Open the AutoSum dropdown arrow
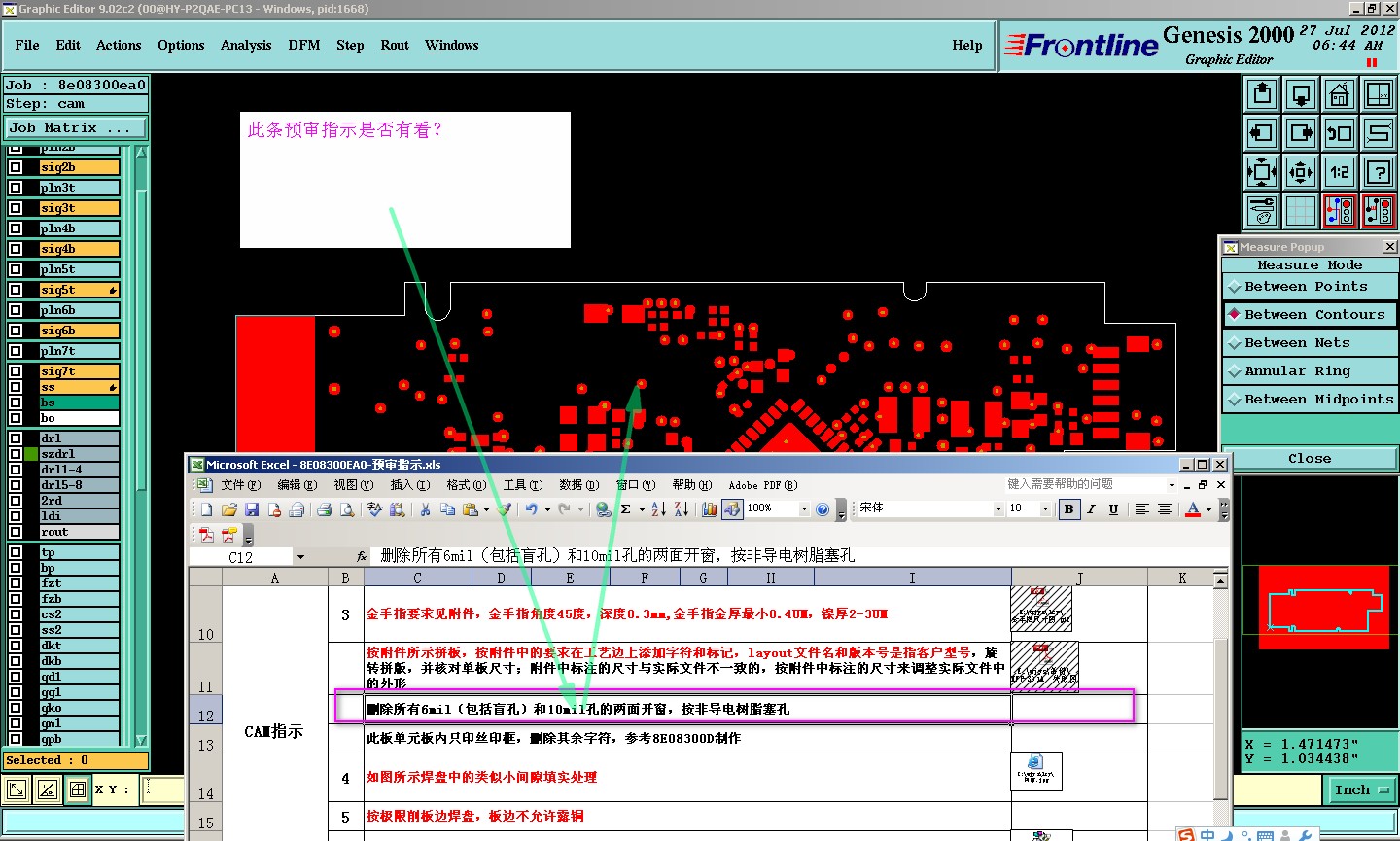This screenshot has width=1400, height=841. (x=642, y=509)
